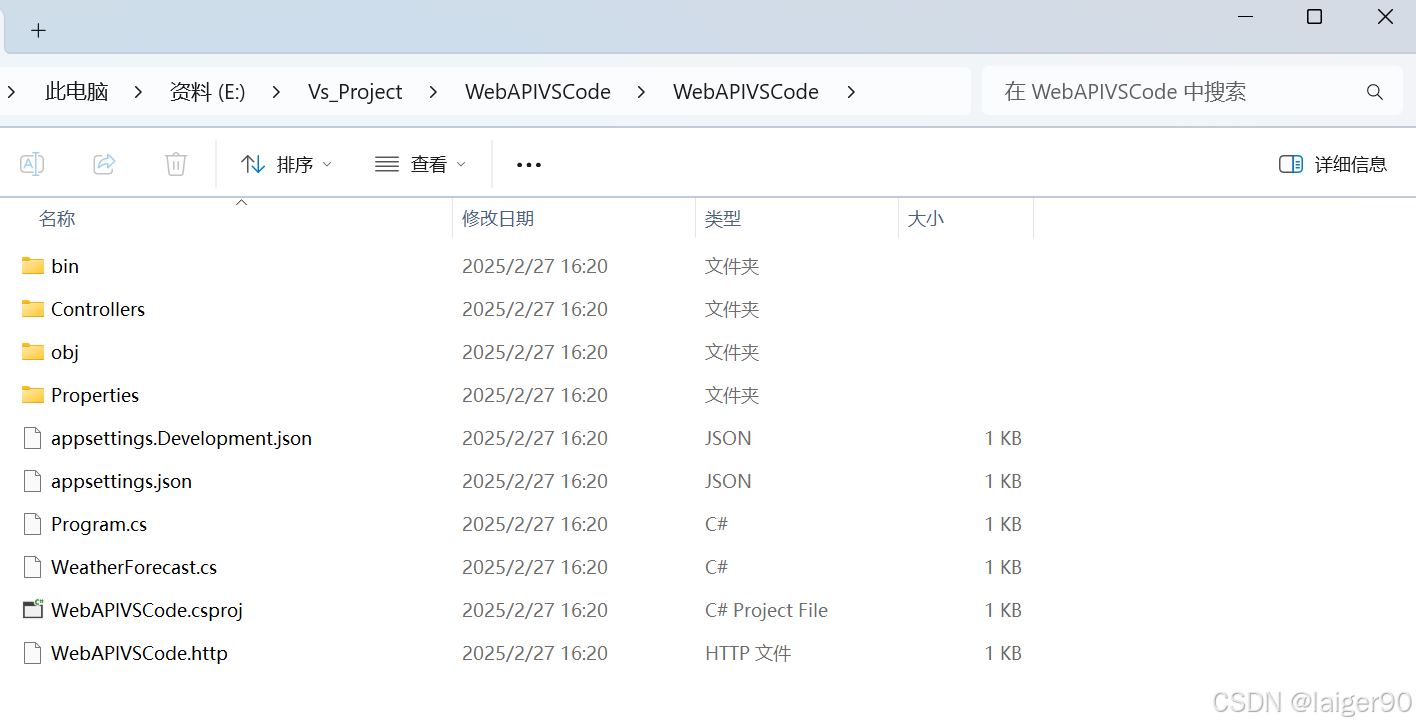Open the more options ellipsis menu
Viewport: 1416px width, 728px height.
pyautogui.click(x=528, y=164)
